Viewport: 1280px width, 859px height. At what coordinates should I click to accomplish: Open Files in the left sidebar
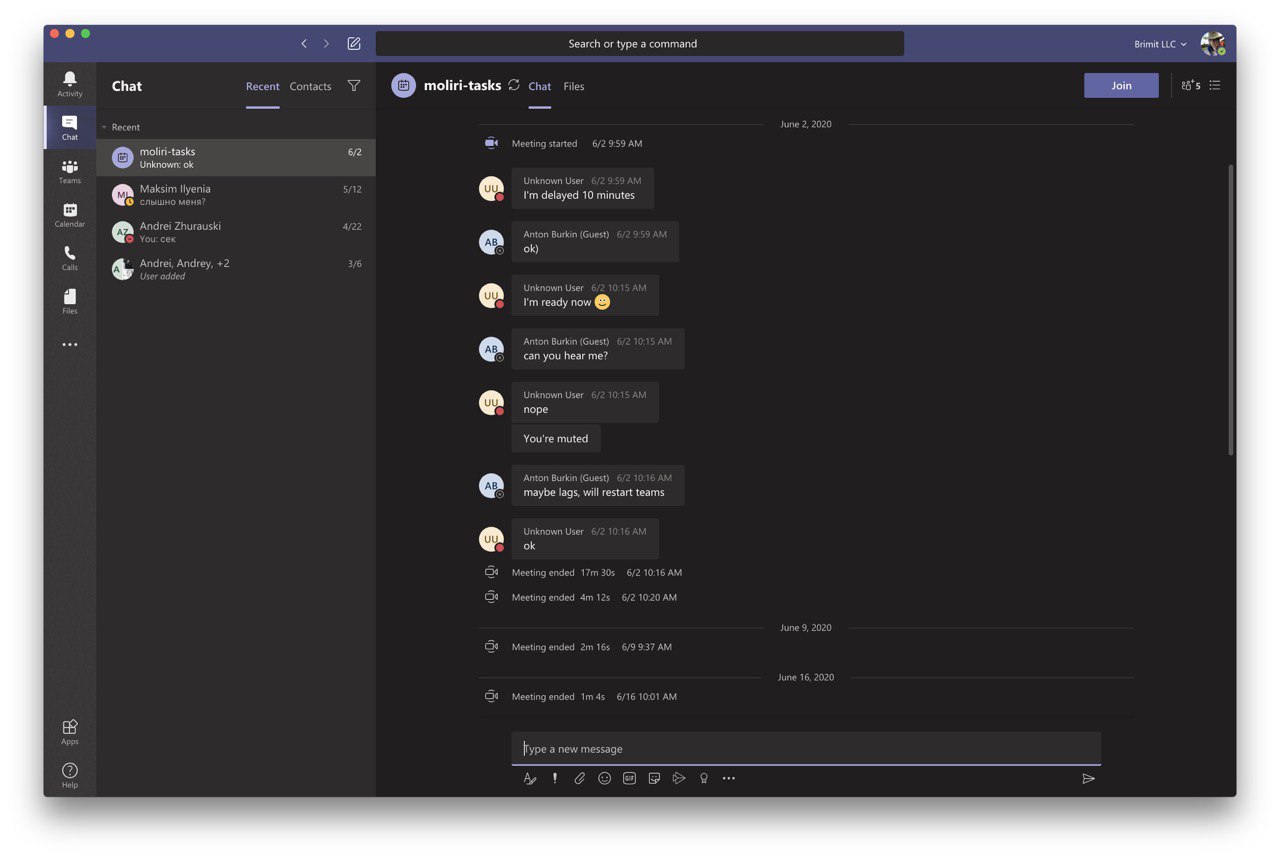(70, 302)
